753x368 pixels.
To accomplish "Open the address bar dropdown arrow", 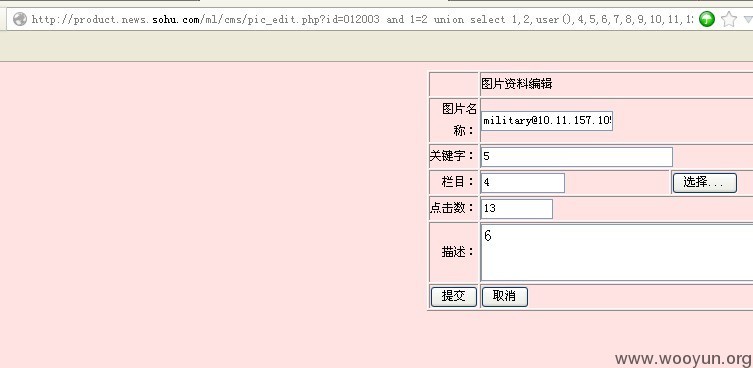I will click(x=748, y=20).
